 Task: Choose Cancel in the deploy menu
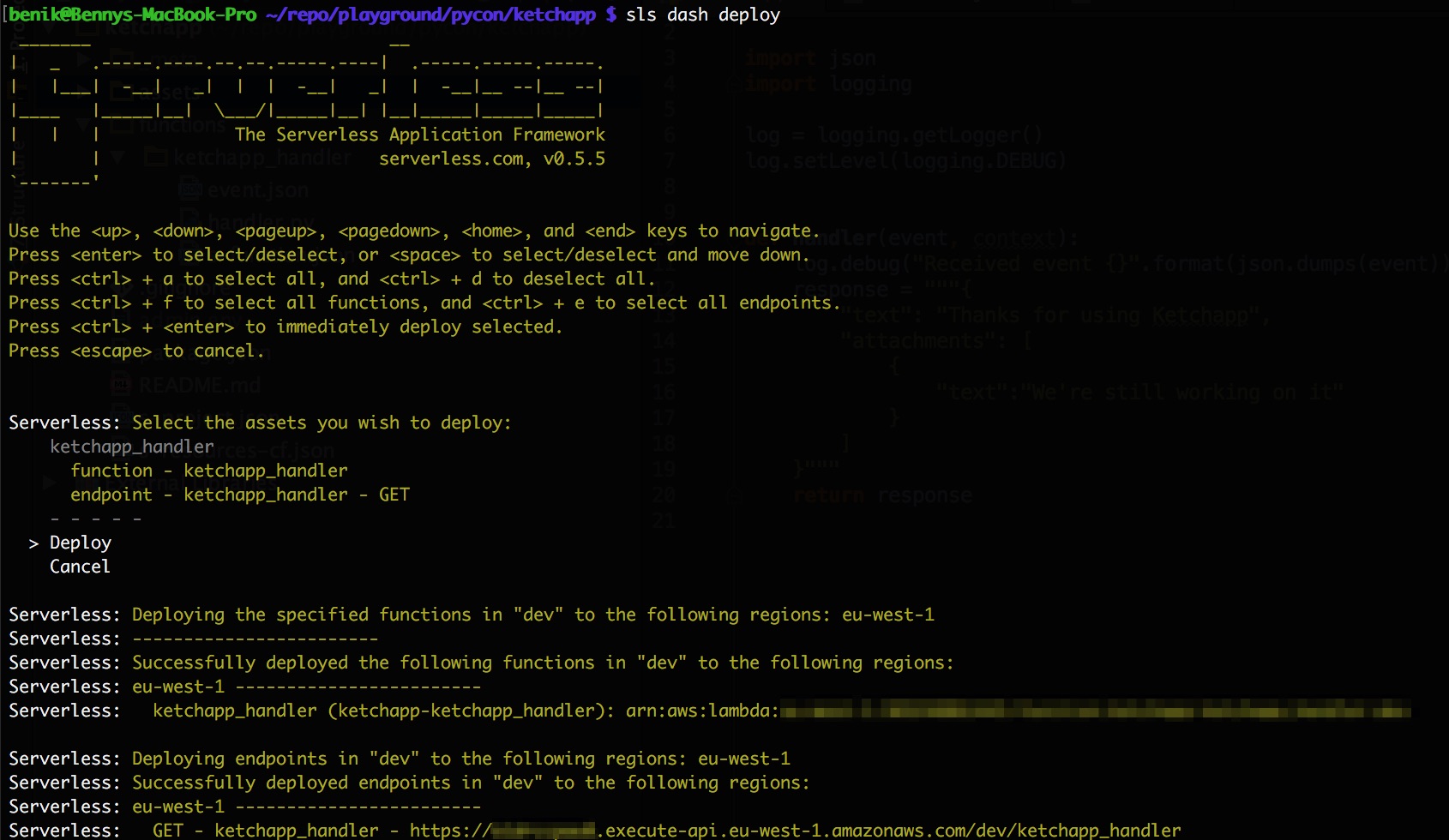[x=80, y=567]
